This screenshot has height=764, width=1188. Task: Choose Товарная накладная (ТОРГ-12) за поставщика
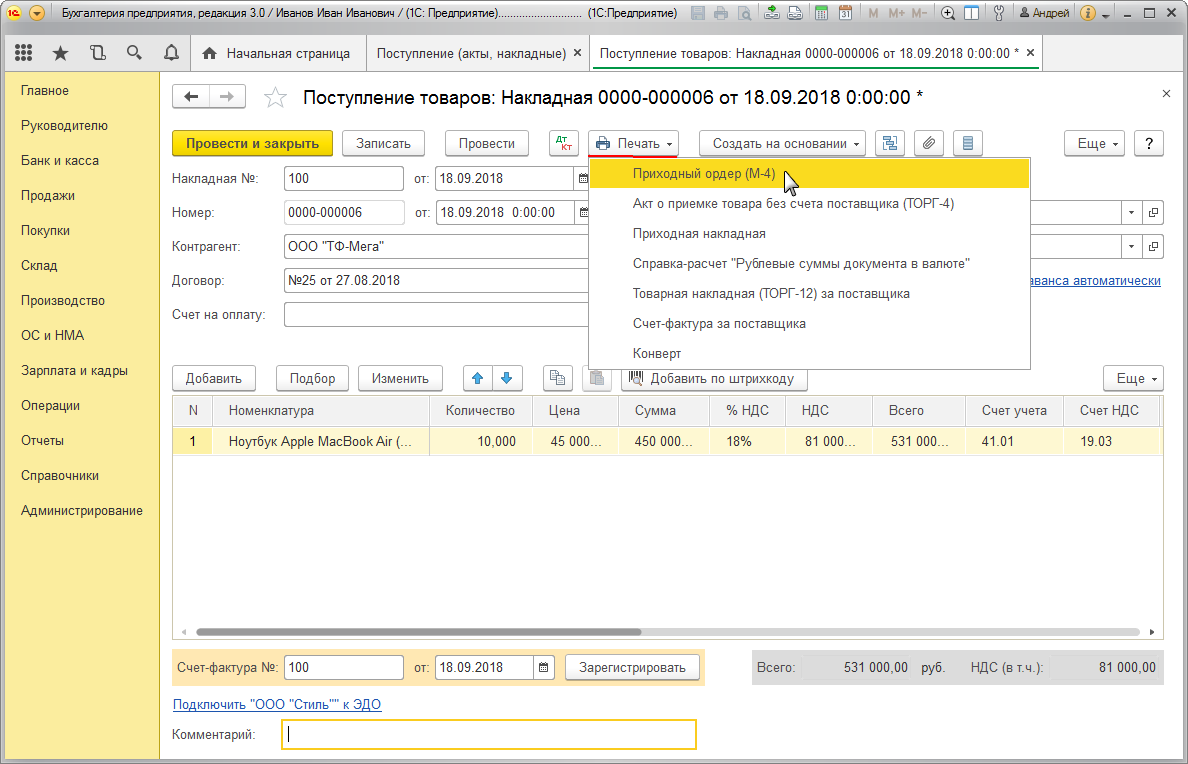click(x=771, y=294)
